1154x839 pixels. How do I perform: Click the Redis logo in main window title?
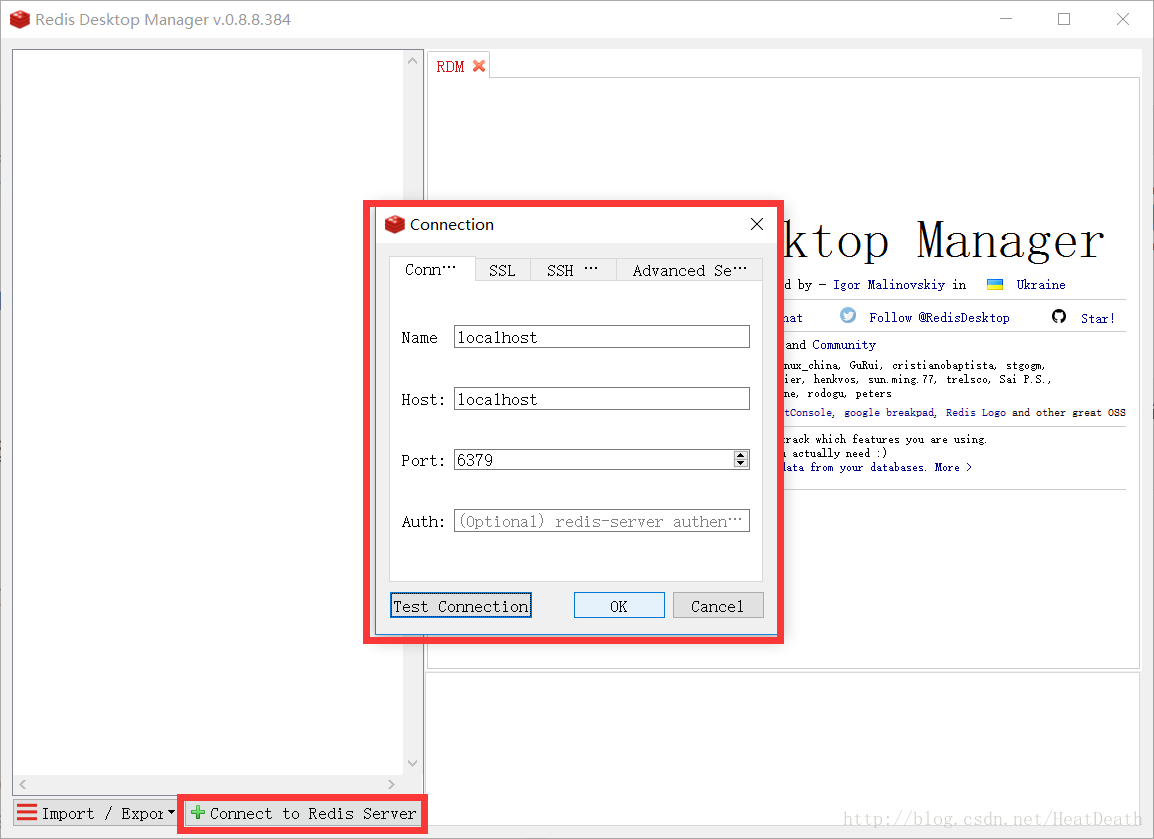click(x=20, y=19)
